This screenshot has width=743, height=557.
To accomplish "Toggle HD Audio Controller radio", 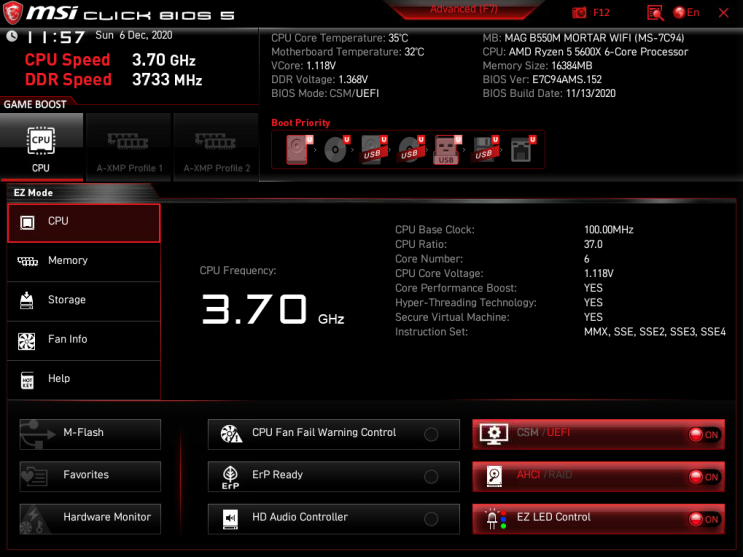I will coord(431,519).
